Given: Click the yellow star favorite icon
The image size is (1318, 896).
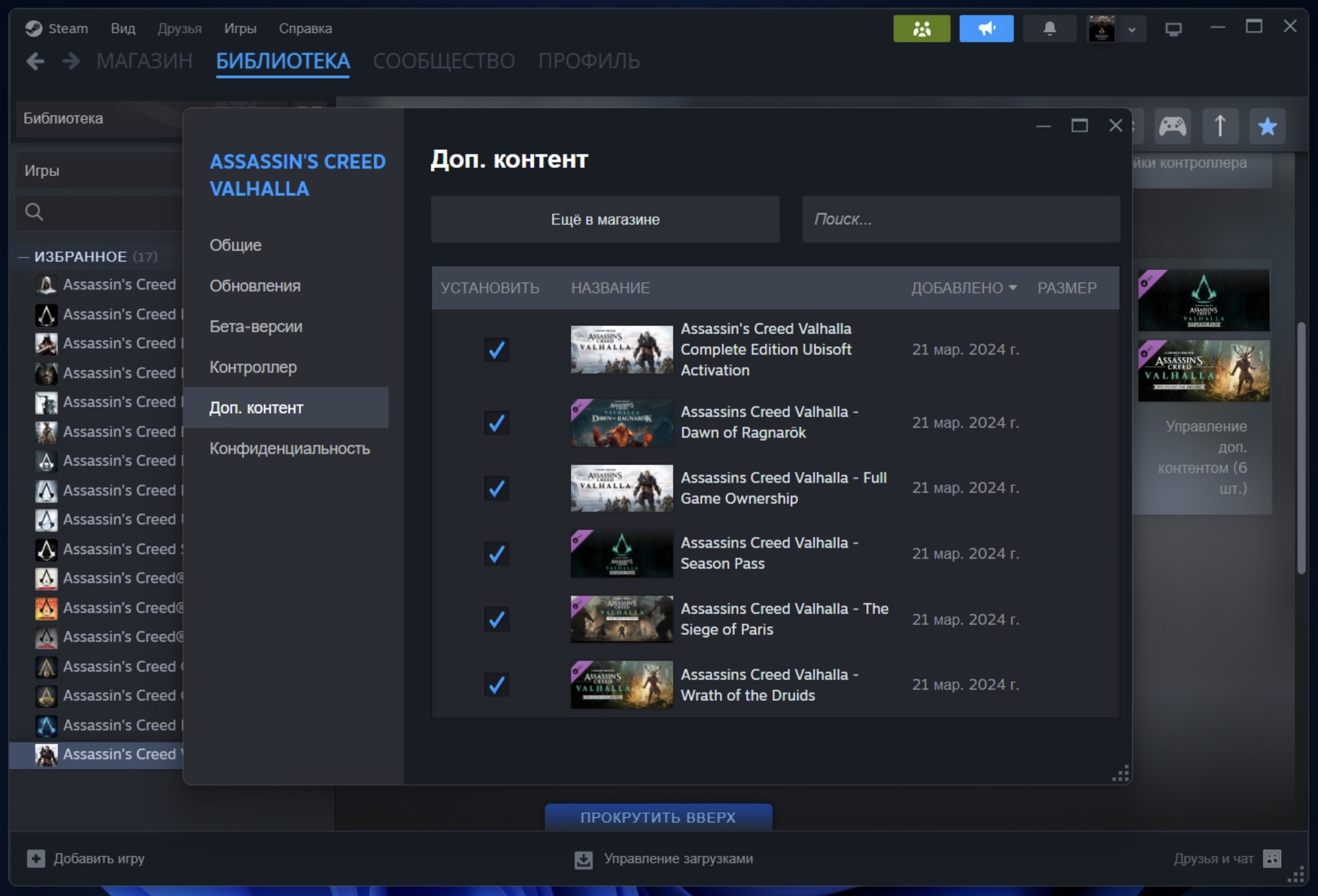Looking at the screenshot, I should coord(1267,126).
